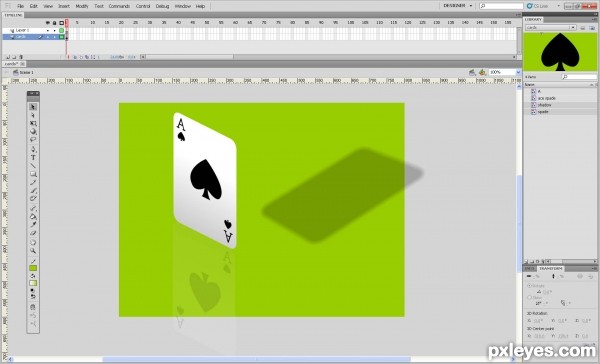The image size is (600, 364).
Task: Open the fill color swatch
Action: [33, 283]
